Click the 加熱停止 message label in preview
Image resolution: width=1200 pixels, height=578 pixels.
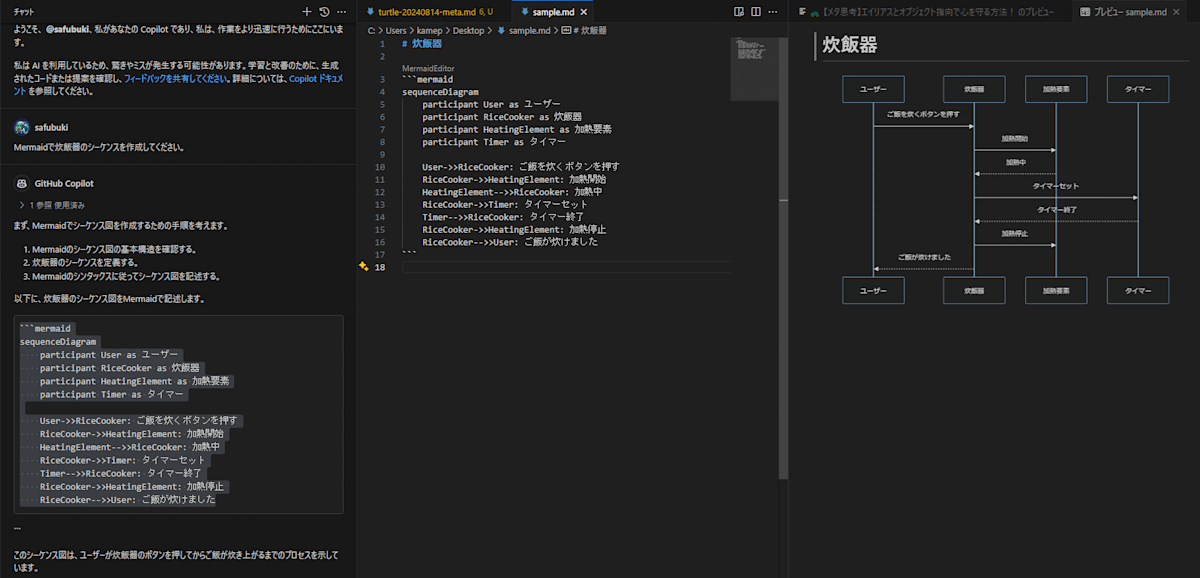pos(1015,234)
